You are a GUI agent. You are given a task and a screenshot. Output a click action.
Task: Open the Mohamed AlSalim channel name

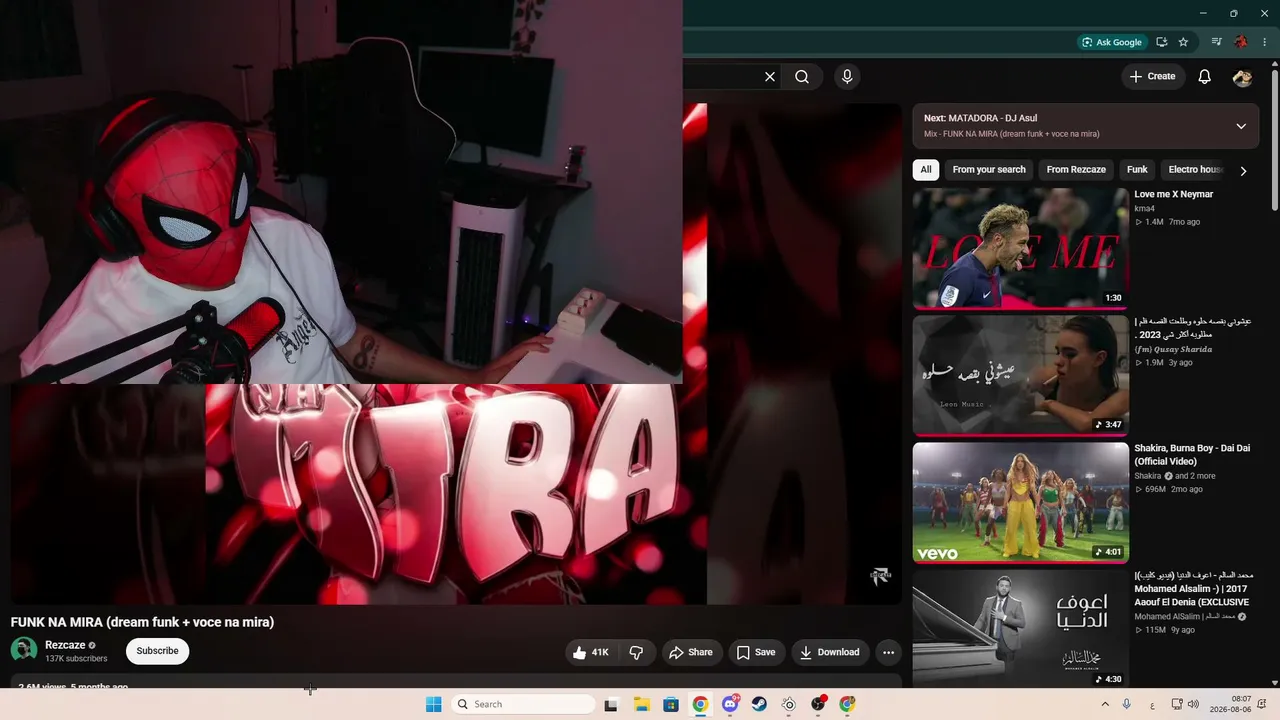pyautogui.click(x=1185, y=617)
